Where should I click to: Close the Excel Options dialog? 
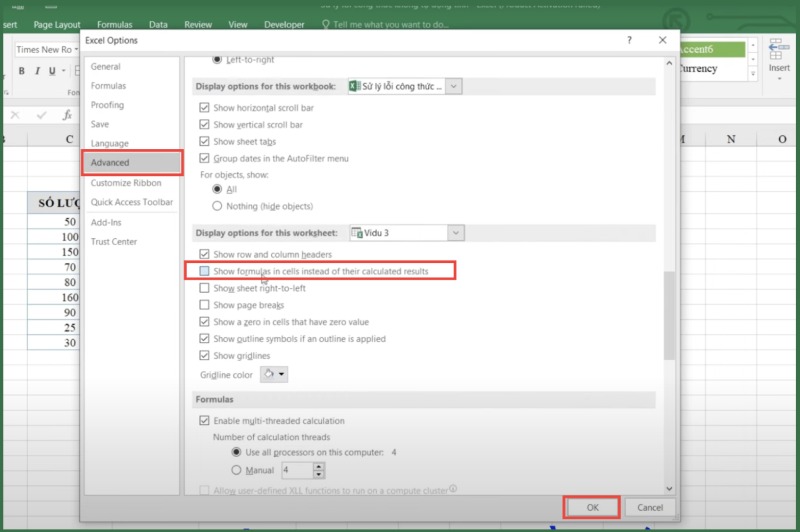point(662,40)
